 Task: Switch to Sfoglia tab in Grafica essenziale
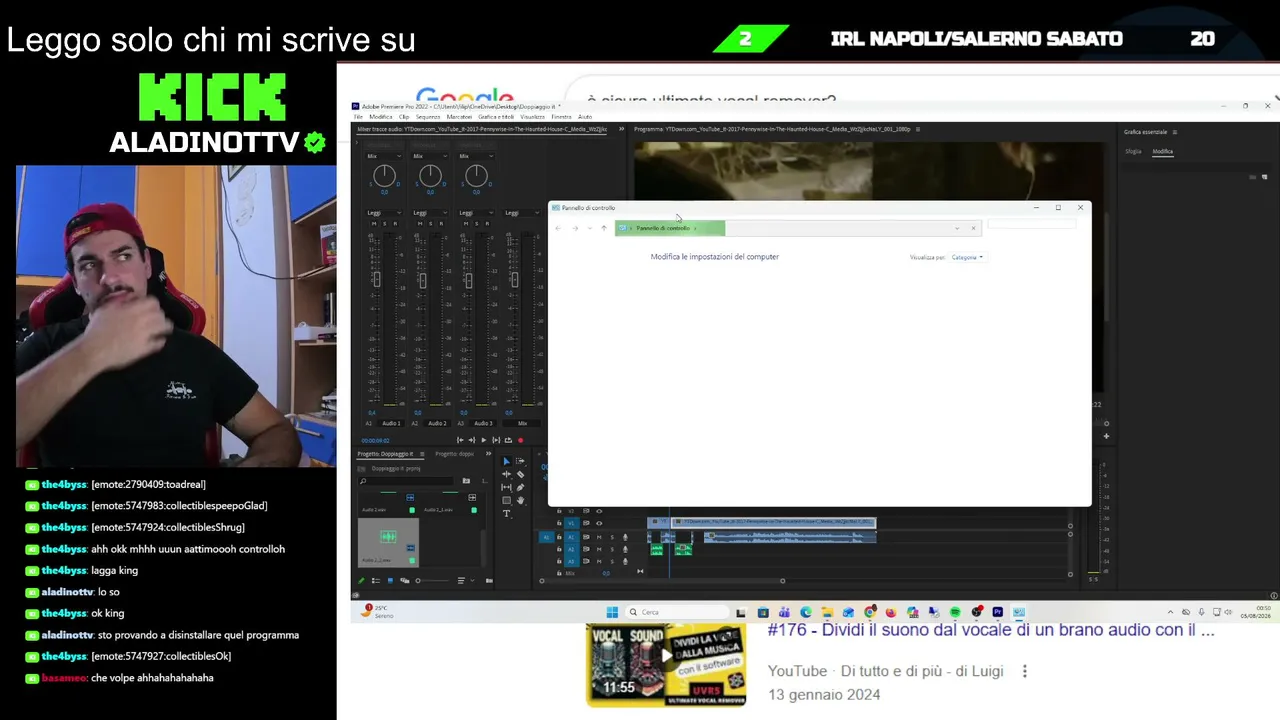[1133, 151]
